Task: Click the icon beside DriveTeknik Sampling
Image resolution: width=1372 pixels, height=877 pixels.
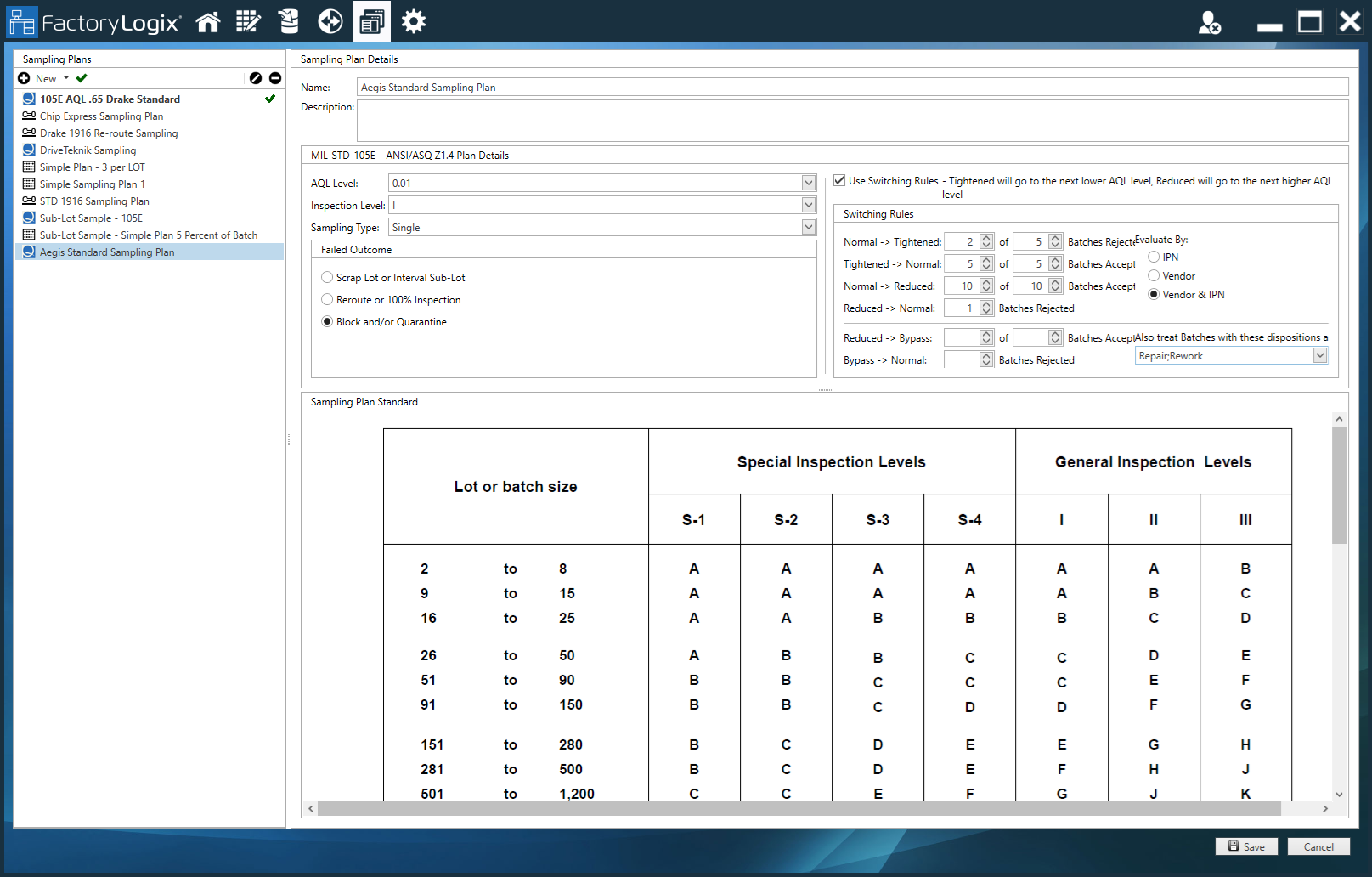Action: point(29,150)
